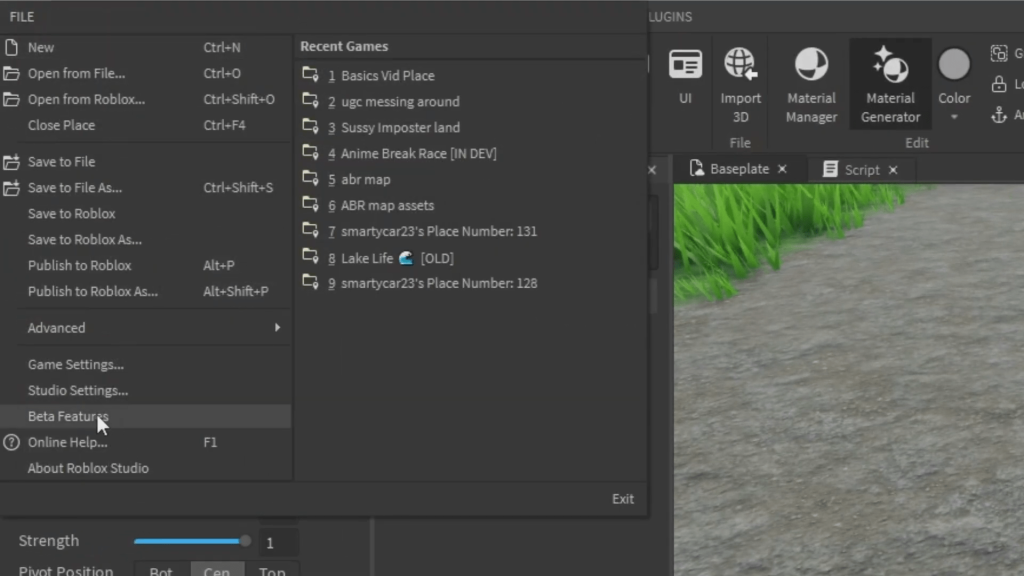The height and width of the screenshot is (576, 1024).
Task: Open recent game Sussy Imposter land
Action: pyautogui.click(x=400, y=127)
